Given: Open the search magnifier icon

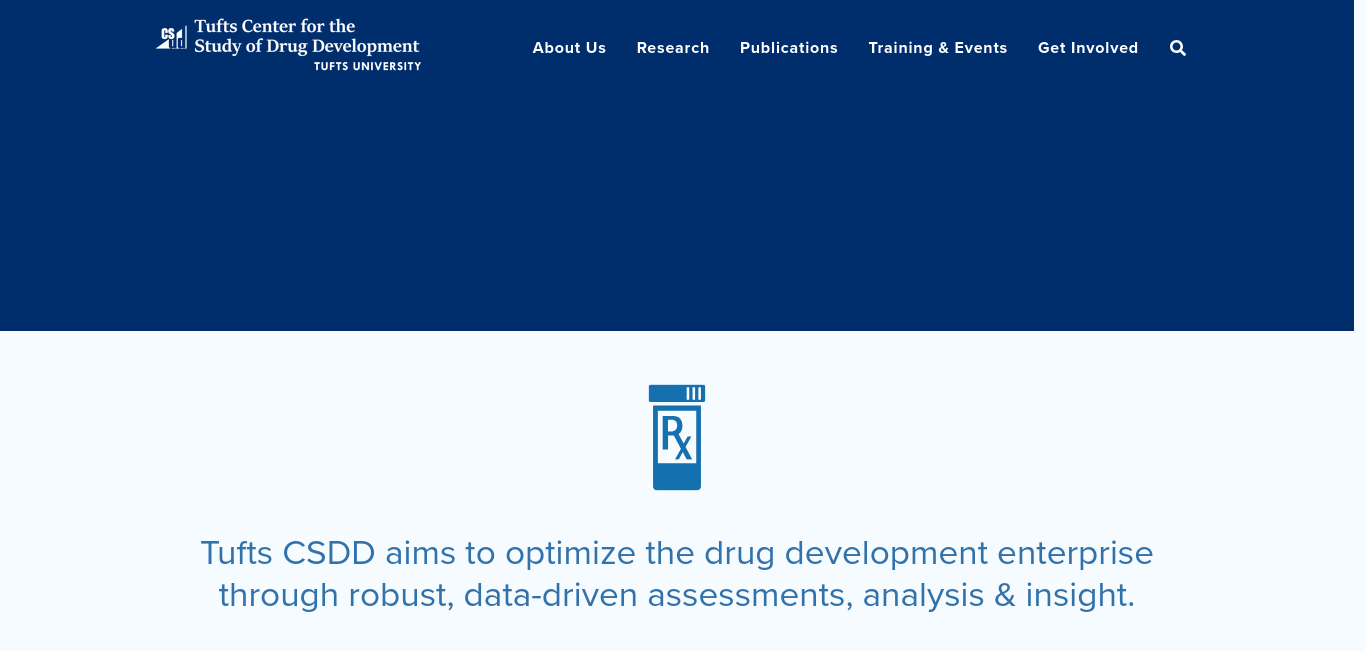Looking at the screenshot, I should coord(1178,48).
